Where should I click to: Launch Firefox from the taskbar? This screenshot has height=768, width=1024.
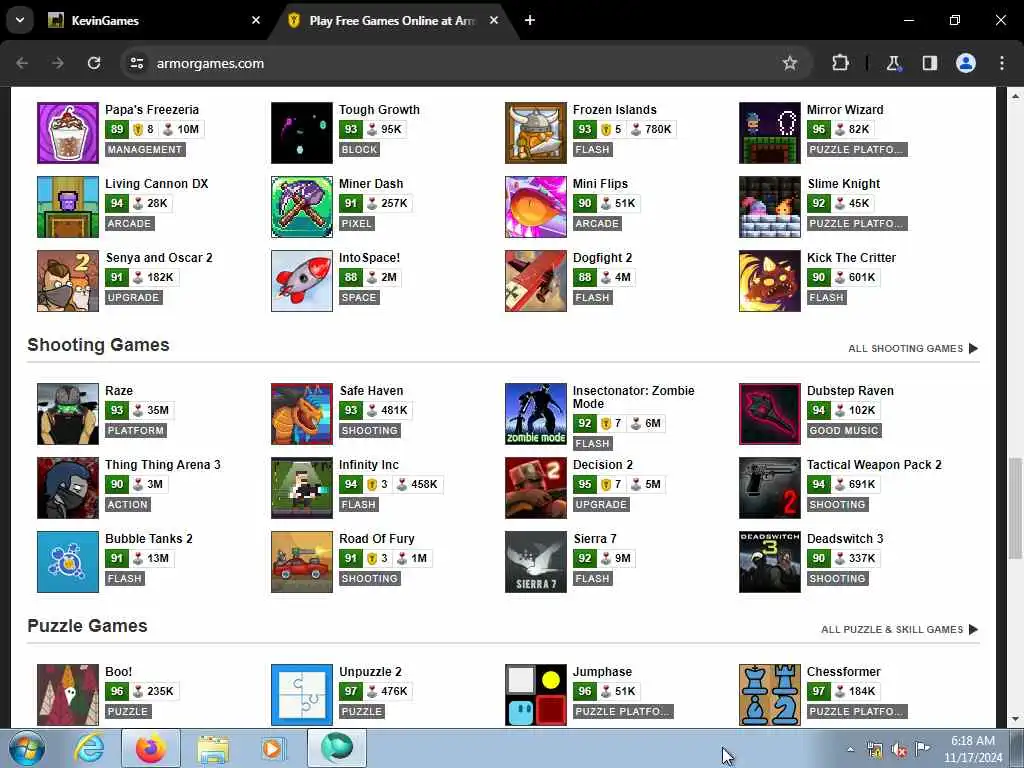point(151,748)
